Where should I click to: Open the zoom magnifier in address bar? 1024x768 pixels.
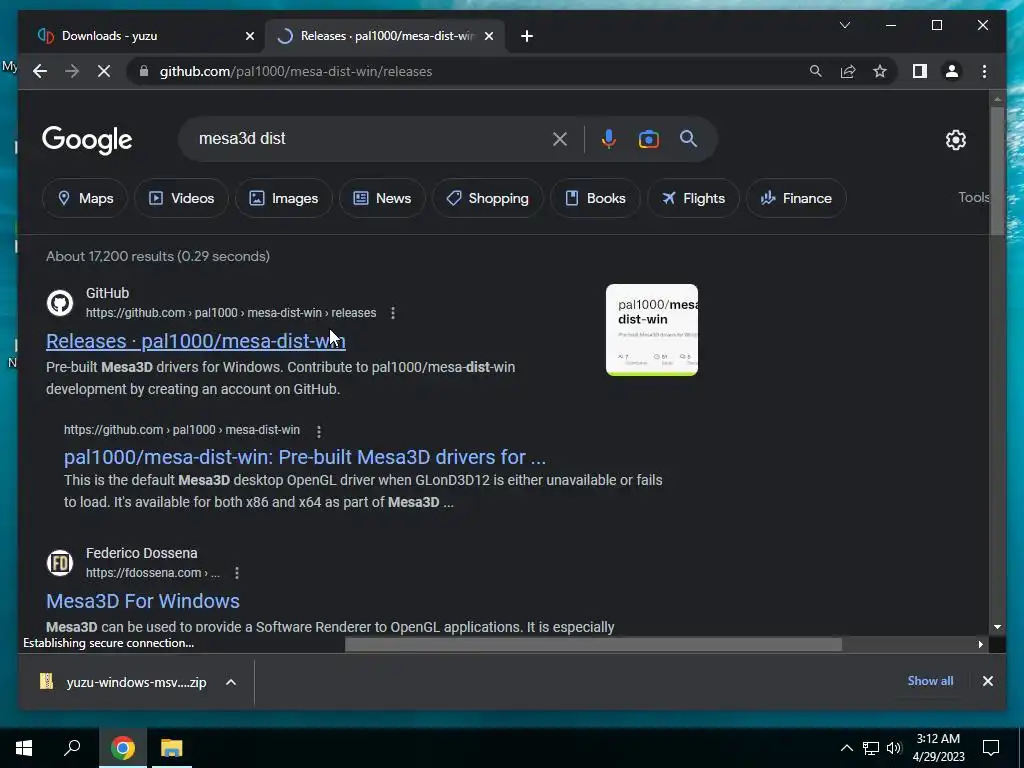point(816,71)
